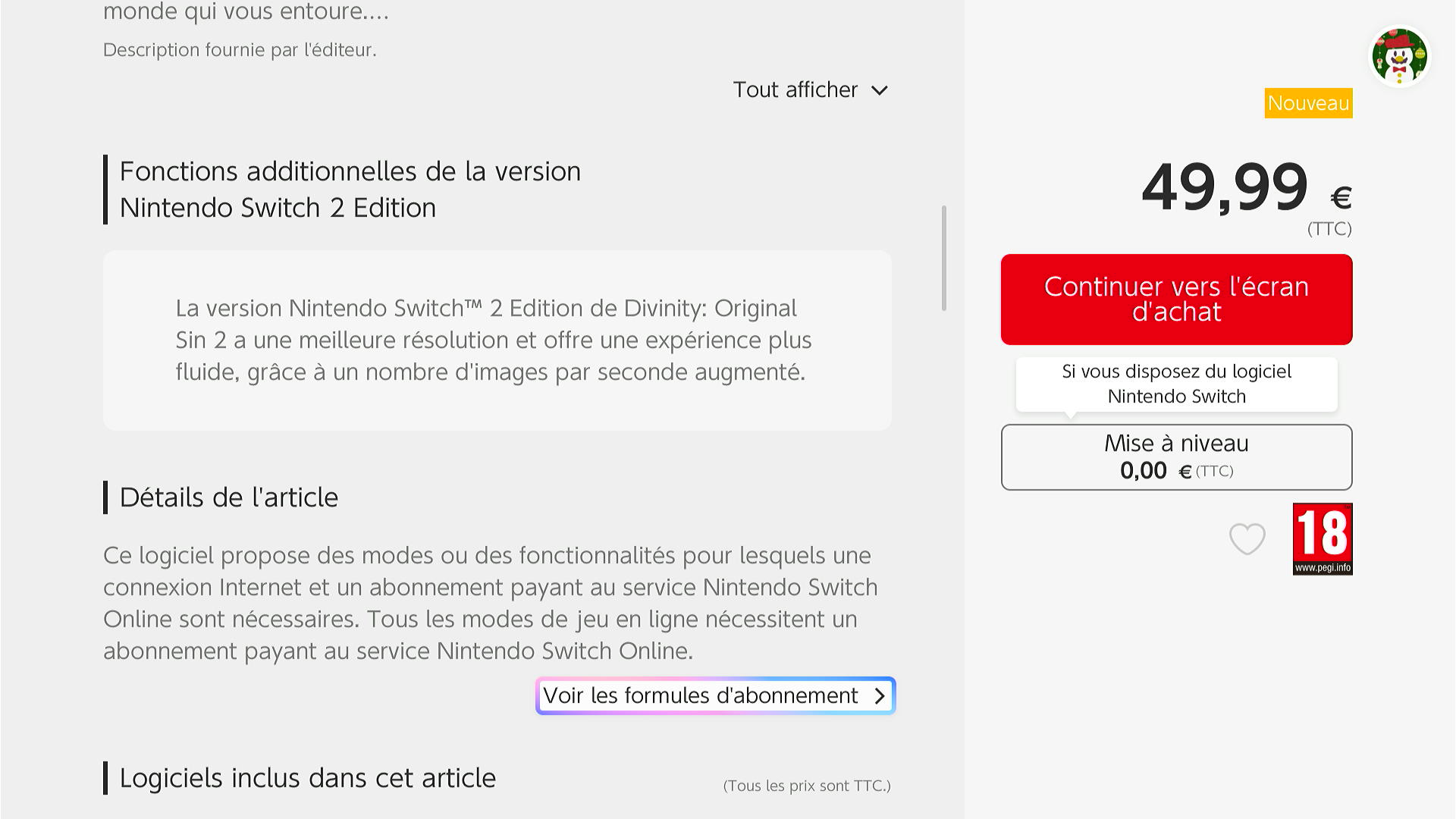Add game to wishlist with heart icon
1456x819 pixels.
pyautogui.click(x=1247, y=539)
